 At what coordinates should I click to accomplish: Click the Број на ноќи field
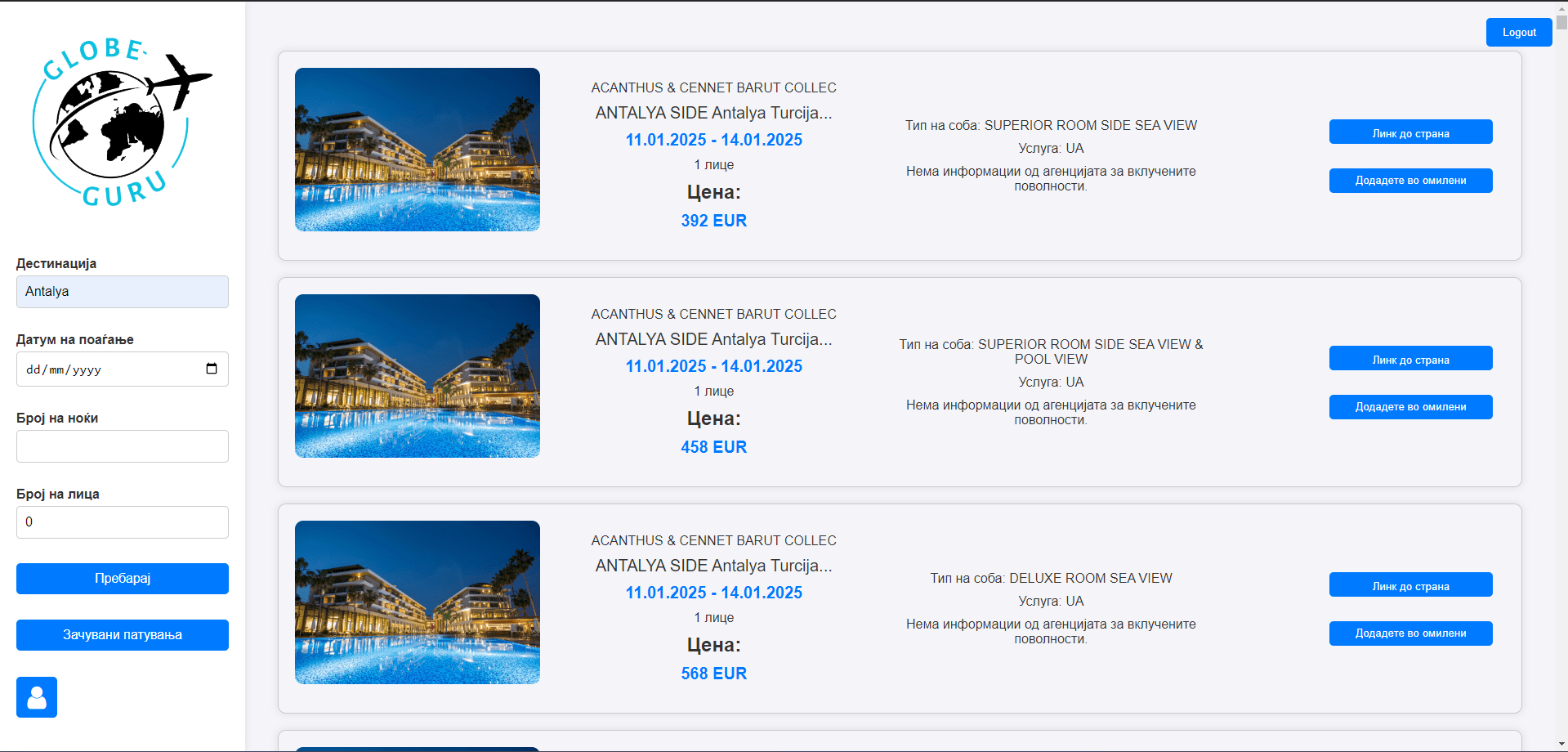click(123, 446)
